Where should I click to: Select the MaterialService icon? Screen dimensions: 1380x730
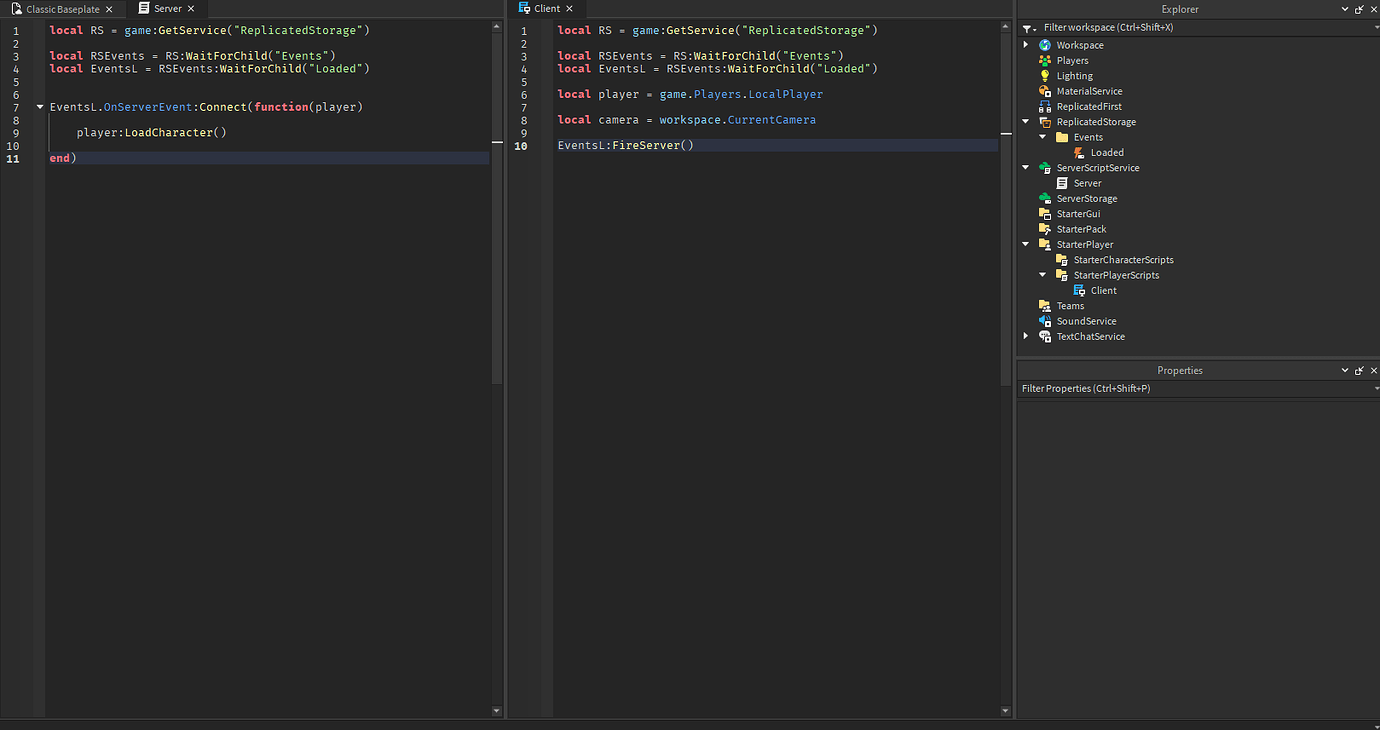1045,91
